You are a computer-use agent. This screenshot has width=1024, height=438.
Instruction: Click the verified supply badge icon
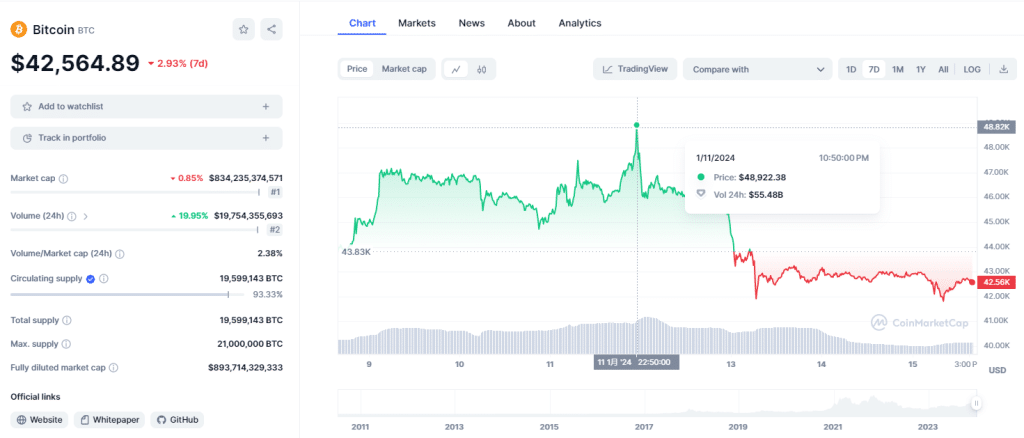91,279
